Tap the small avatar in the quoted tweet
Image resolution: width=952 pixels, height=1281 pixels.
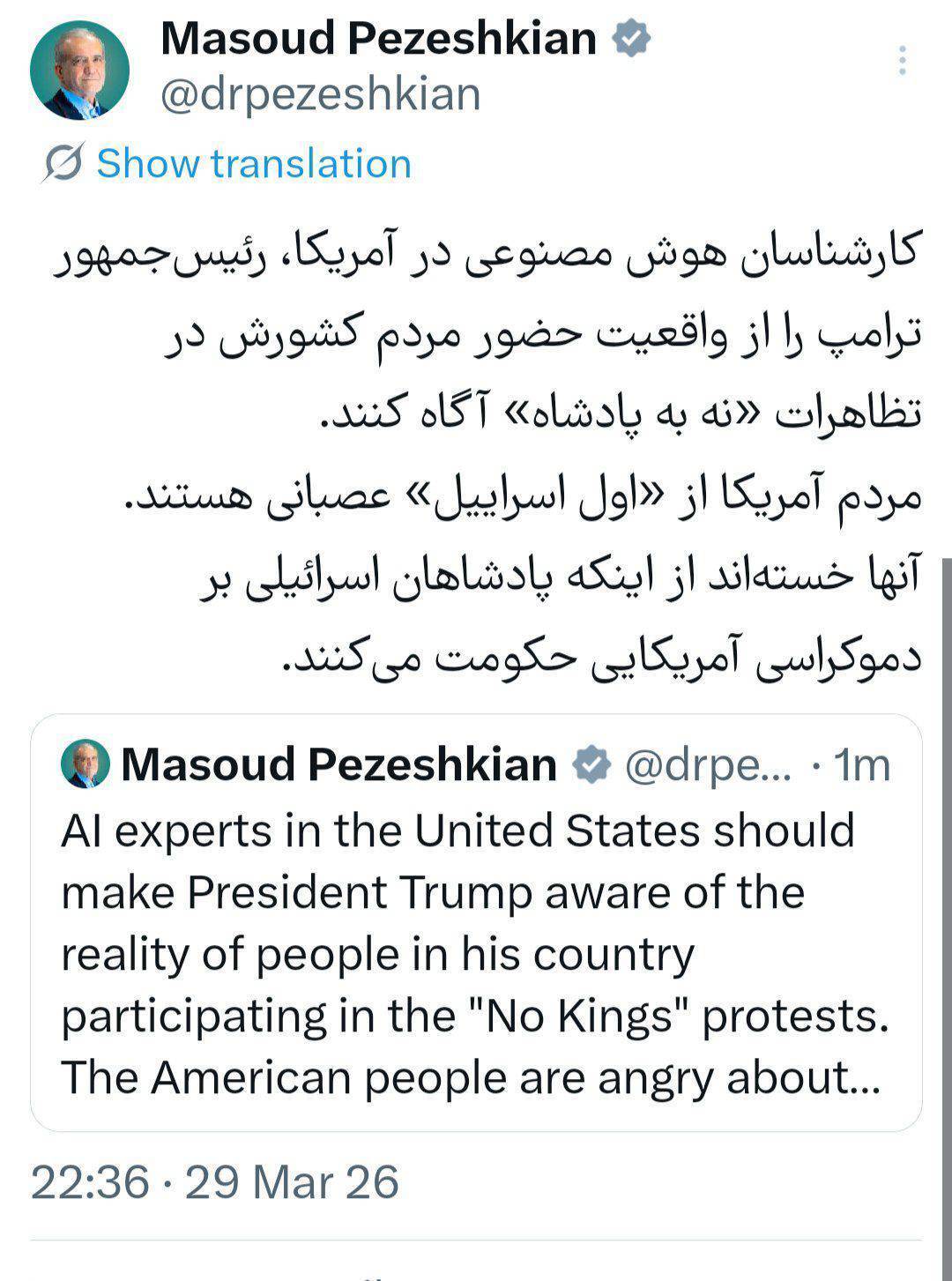(x=86, y=763)
